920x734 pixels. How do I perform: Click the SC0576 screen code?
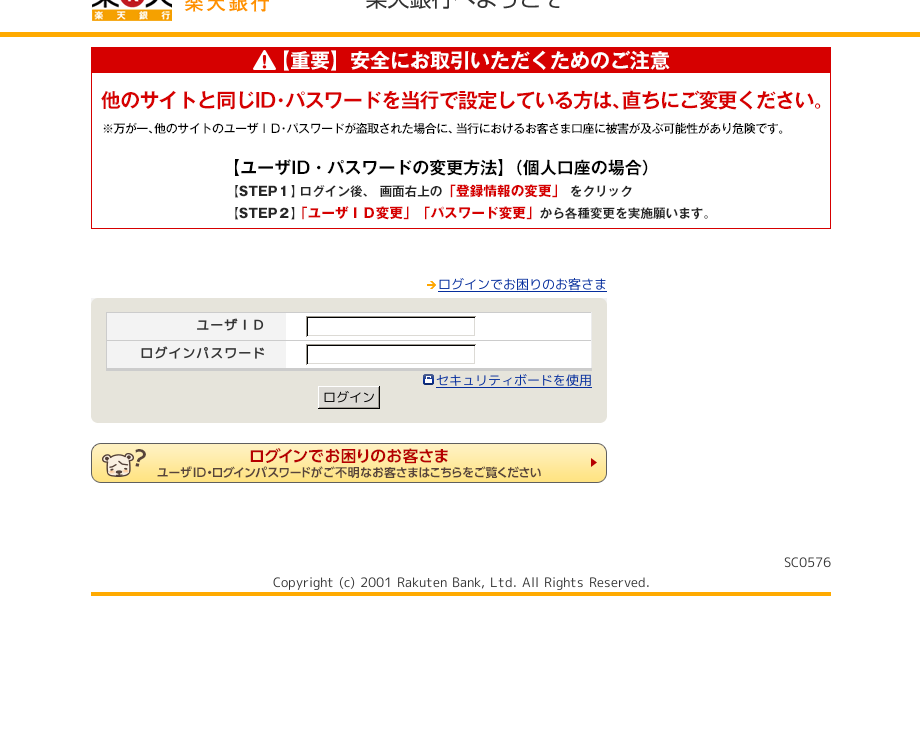tap(807, 562)
